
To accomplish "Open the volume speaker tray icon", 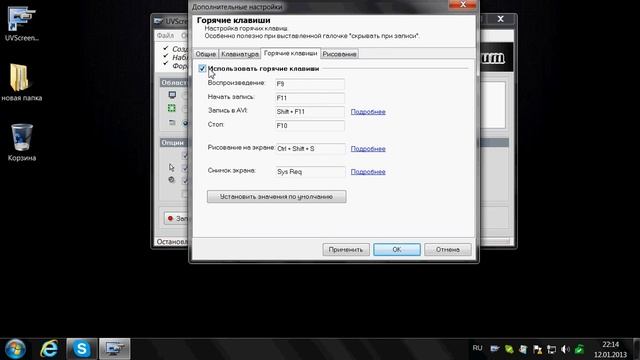I will 565,349.
